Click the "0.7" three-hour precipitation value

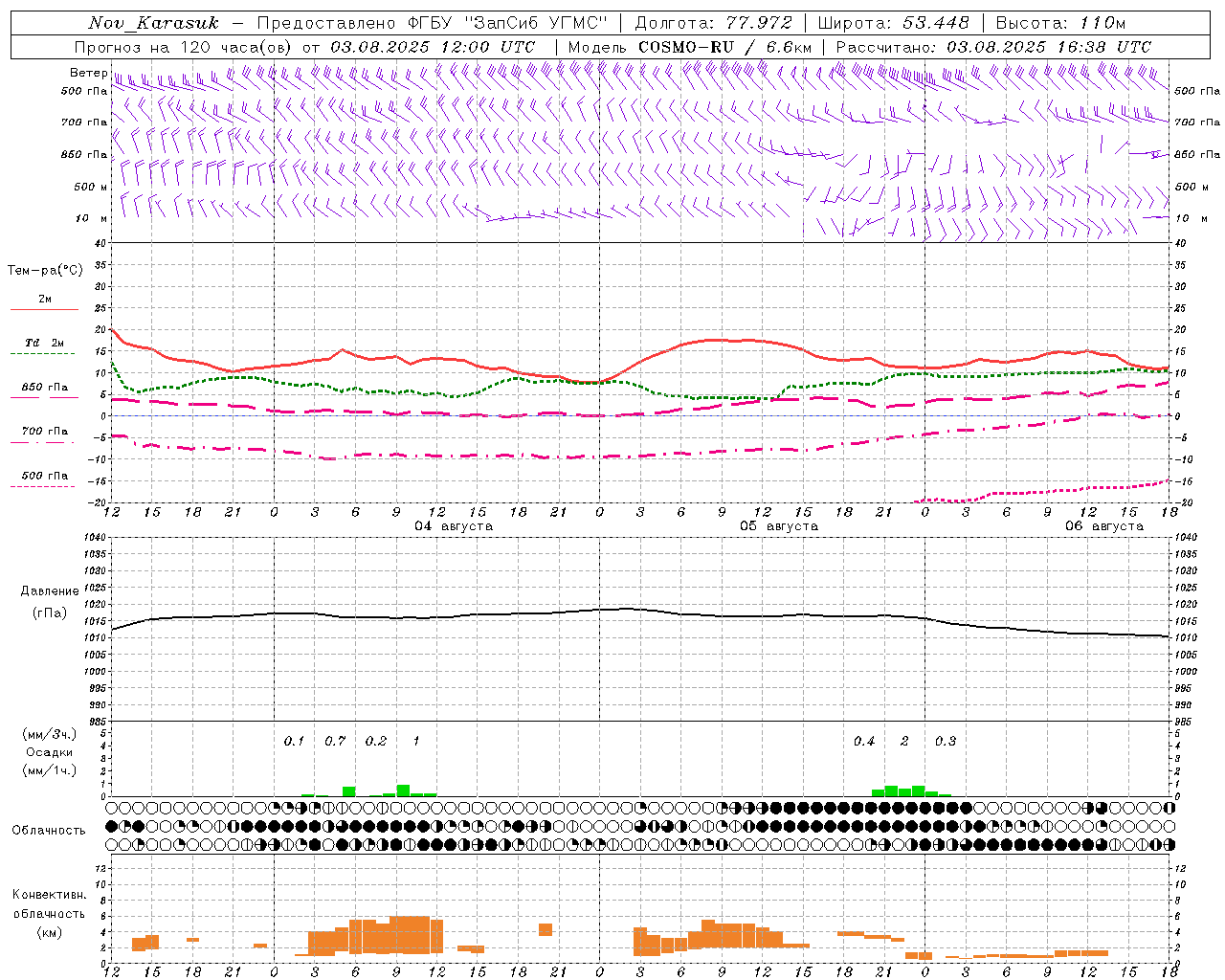point(335,742)
